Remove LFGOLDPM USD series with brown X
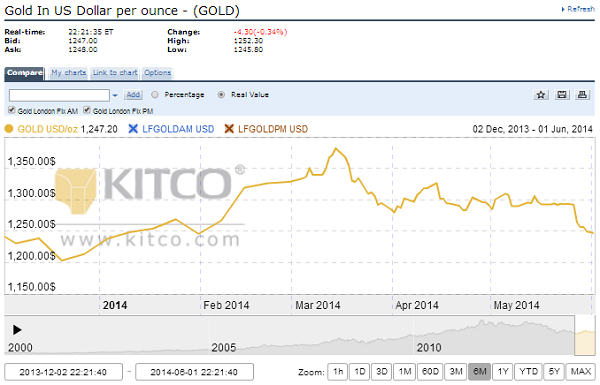This screenshot has width=600, height=385. tap(229, 129)
